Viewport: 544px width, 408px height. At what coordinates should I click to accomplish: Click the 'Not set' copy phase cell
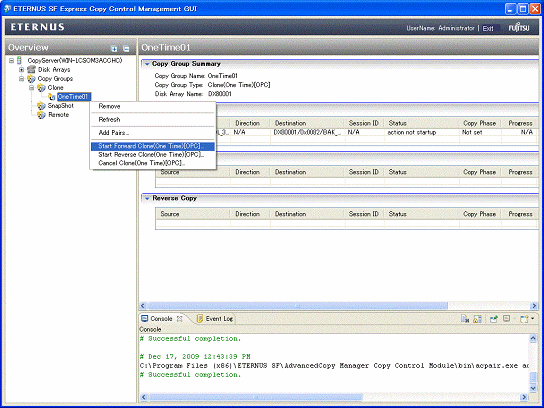click(472, 132)
